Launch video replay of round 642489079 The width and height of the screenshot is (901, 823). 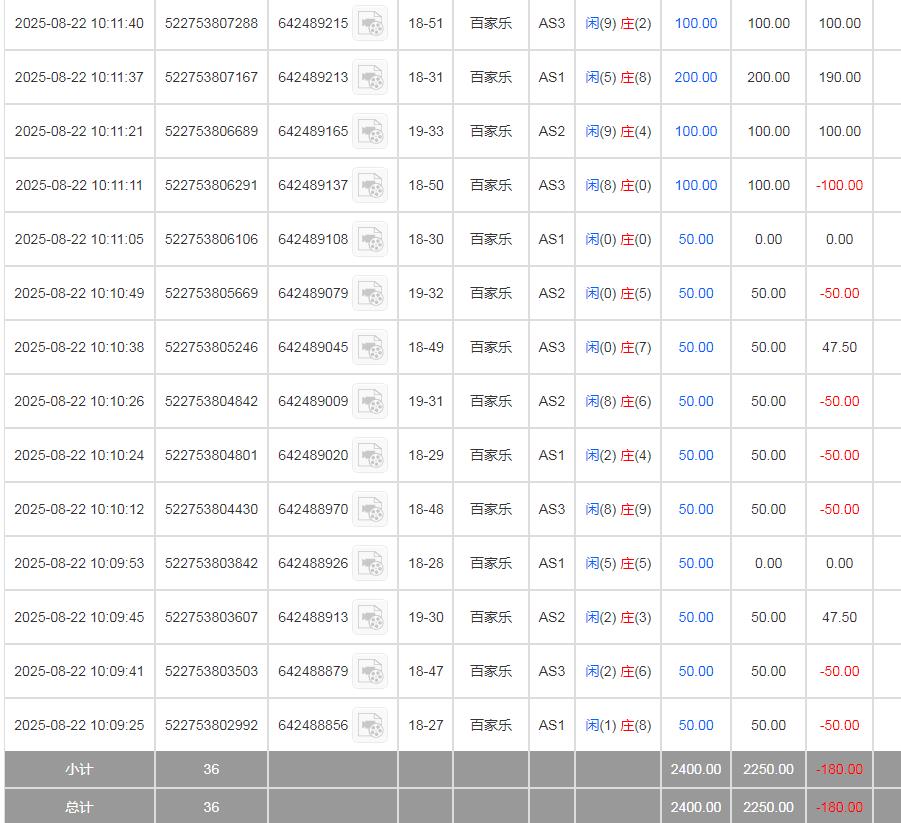click(371, 293)
